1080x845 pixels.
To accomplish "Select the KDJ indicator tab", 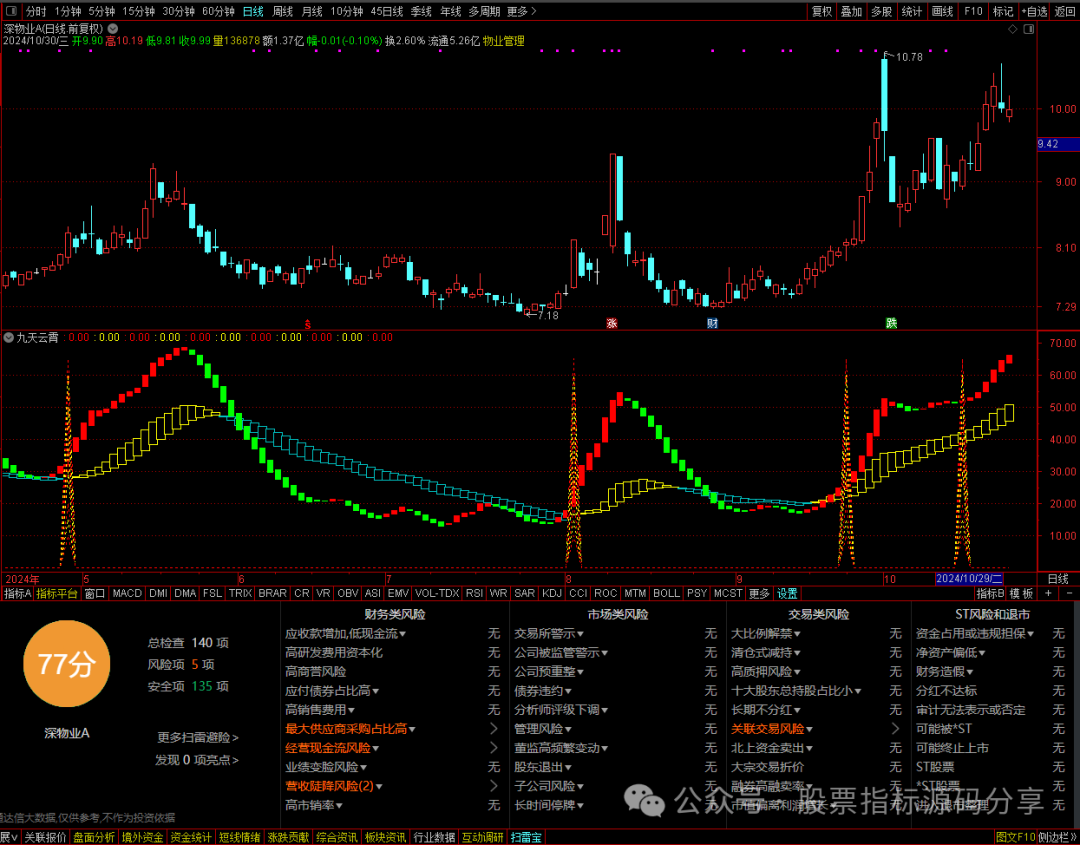I will 552,594.
